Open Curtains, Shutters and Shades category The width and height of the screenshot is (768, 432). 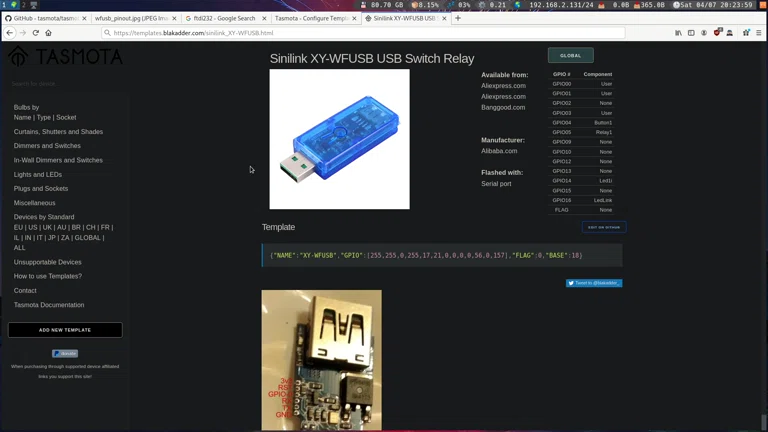pyautogui.click(x=58, y=132)
